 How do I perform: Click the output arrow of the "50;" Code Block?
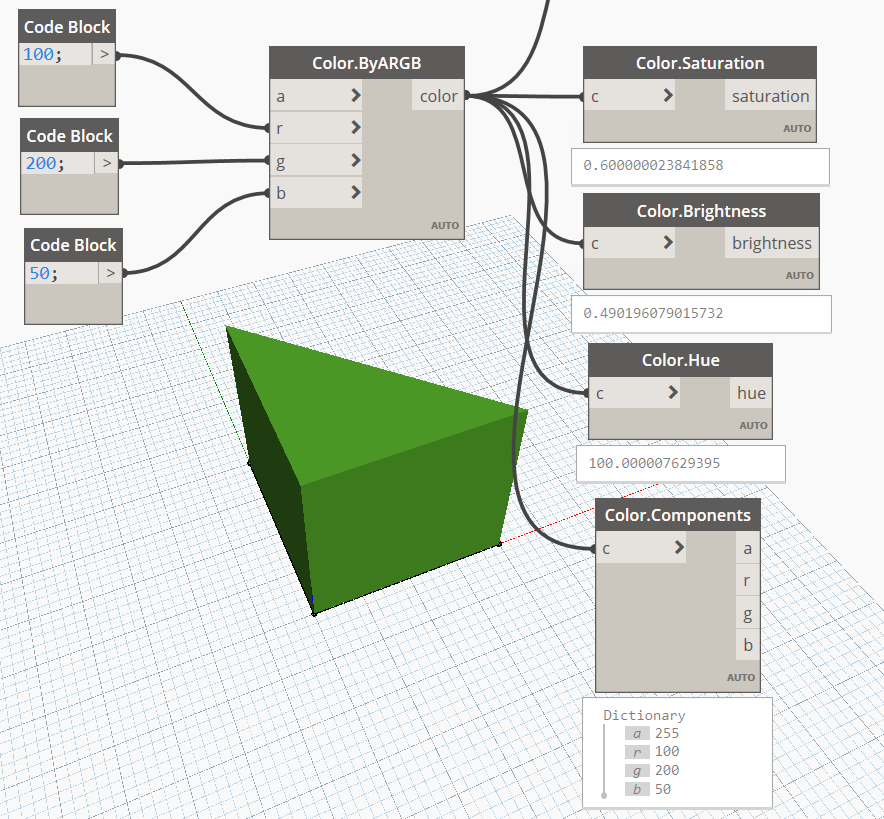pyautogui.click(x=110, y=273)
